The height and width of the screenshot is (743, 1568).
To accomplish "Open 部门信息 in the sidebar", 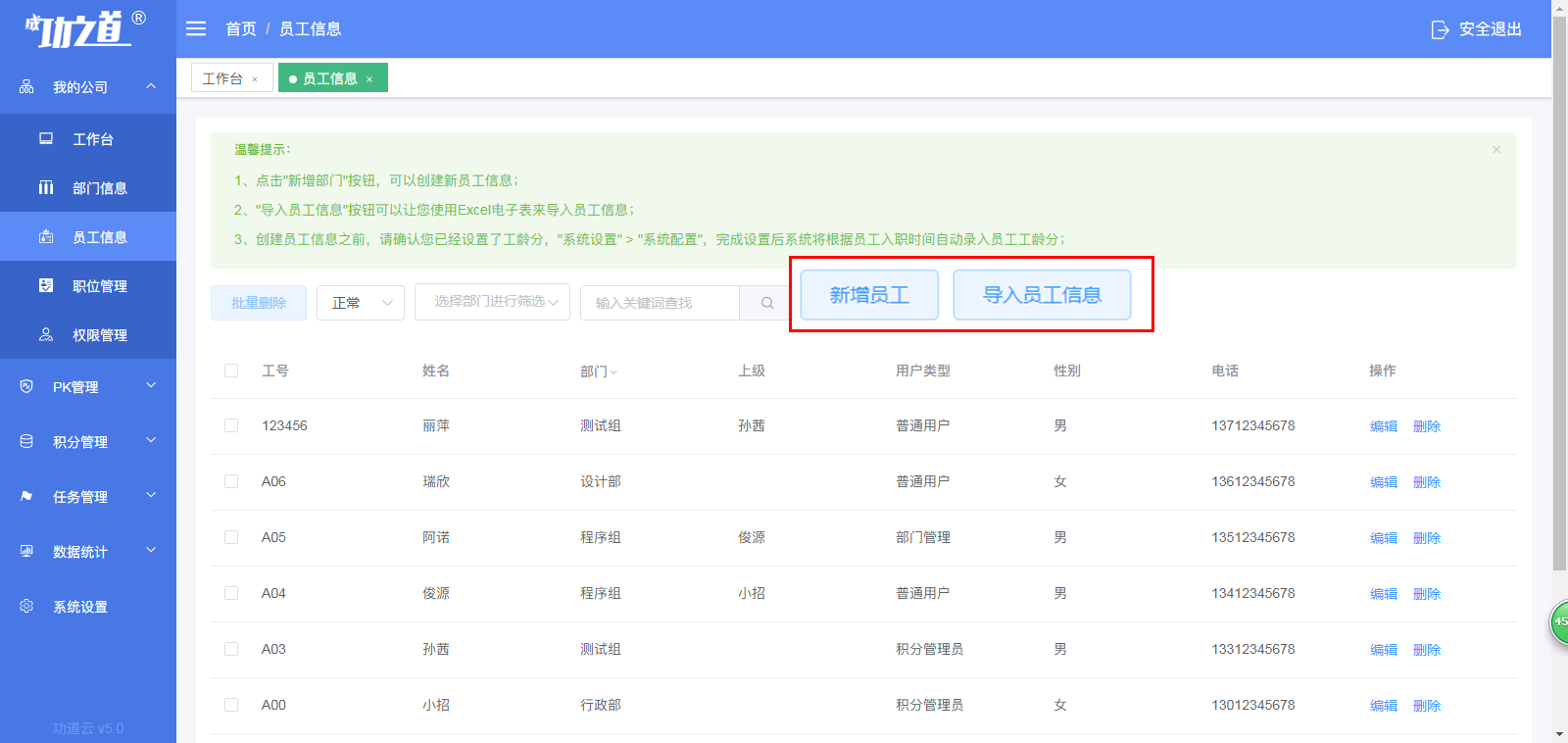I will 88,188.
